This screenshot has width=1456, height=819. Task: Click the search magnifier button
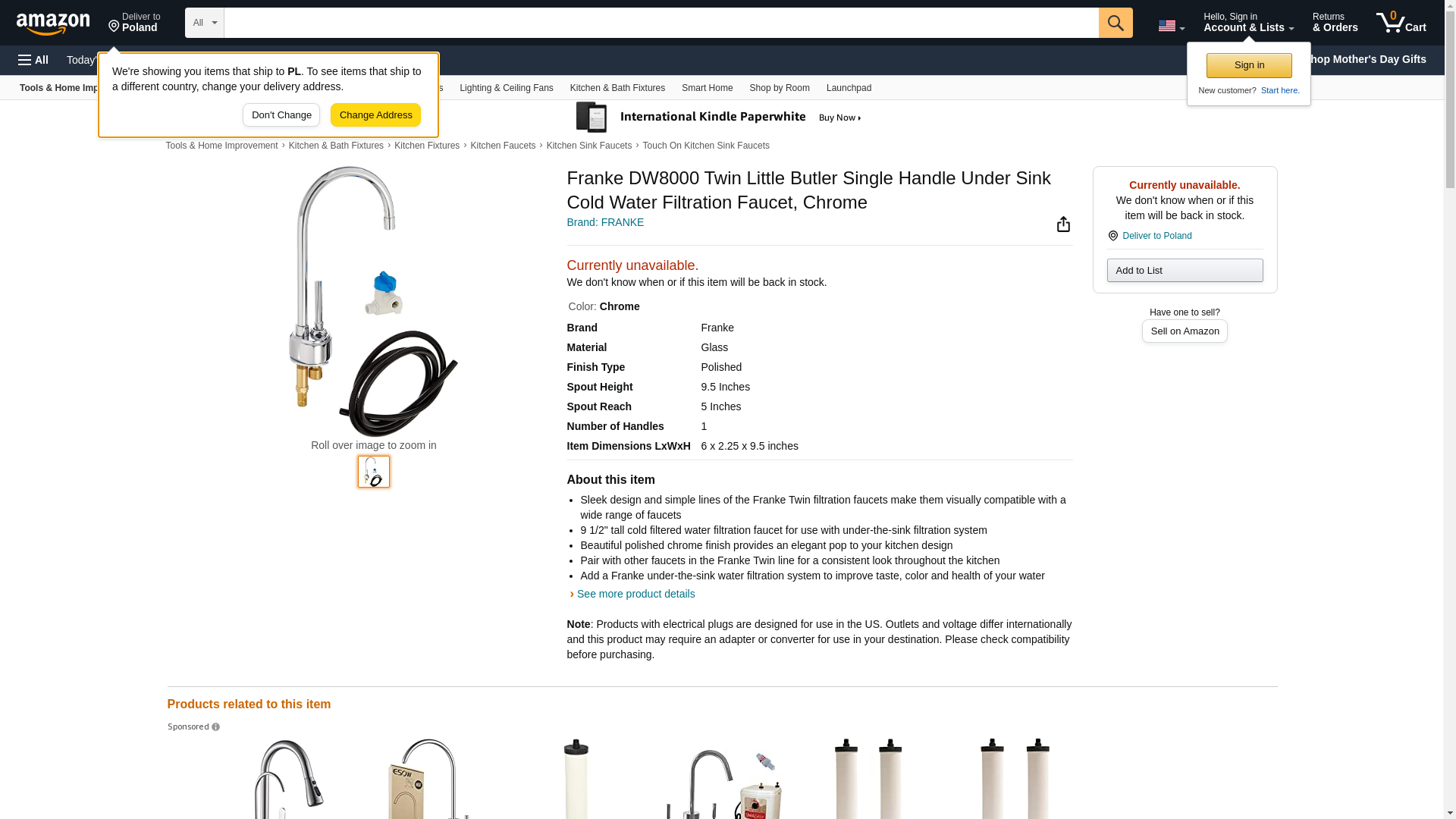[x=1115, y=23]
